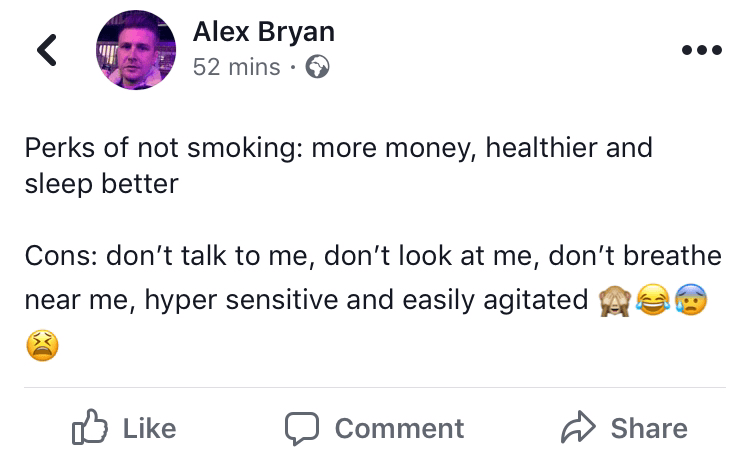Click the tired face emoji
Viewport: 750px width, 463px height.
[41, 345]
